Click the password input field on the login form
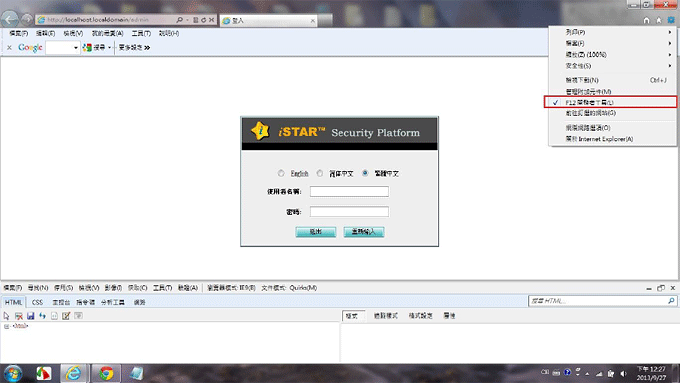680x383 pixels. (349, 212)
